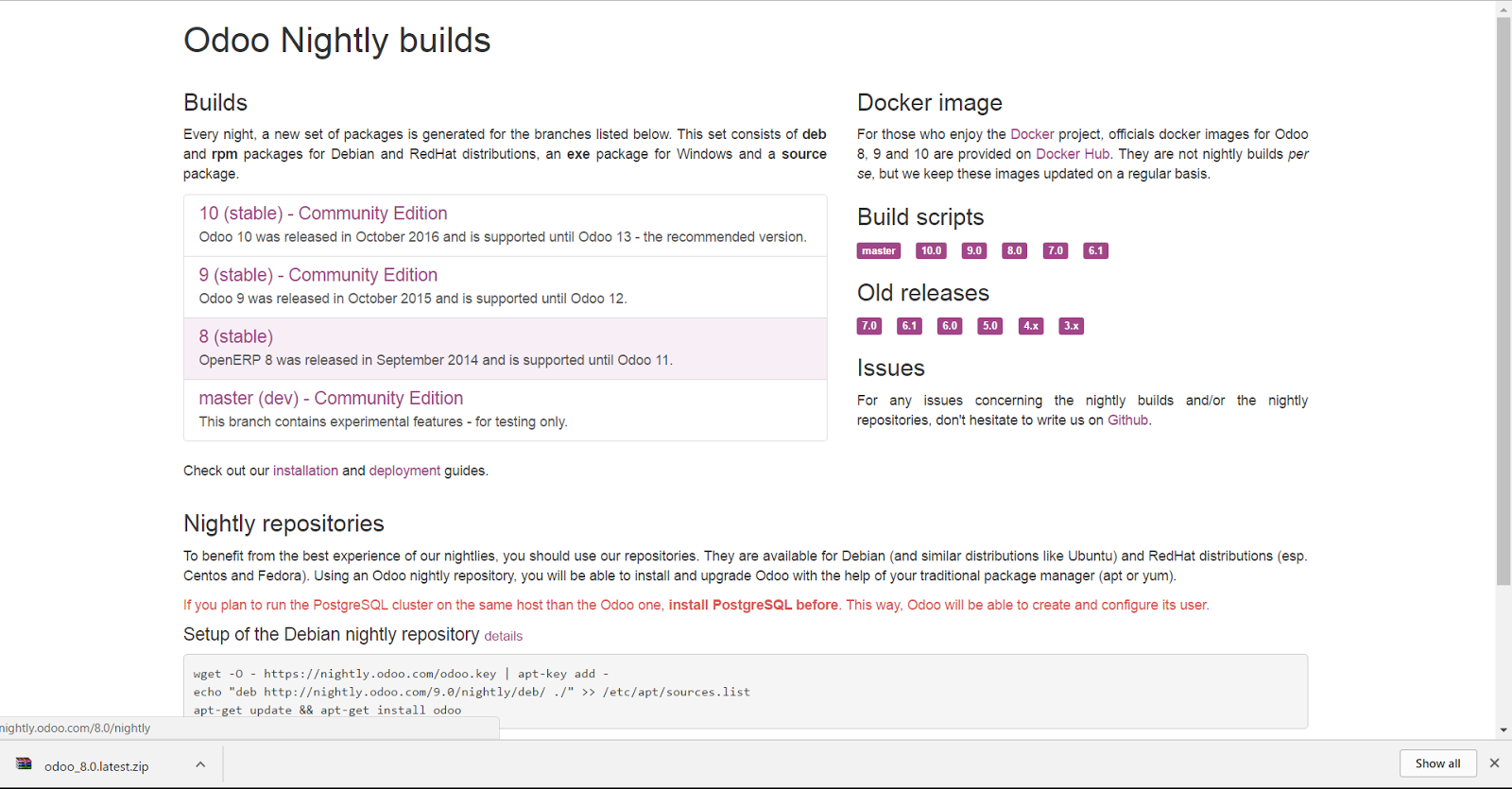
Task: Click the 'Docker image' heading
Action: click(930, 102)
